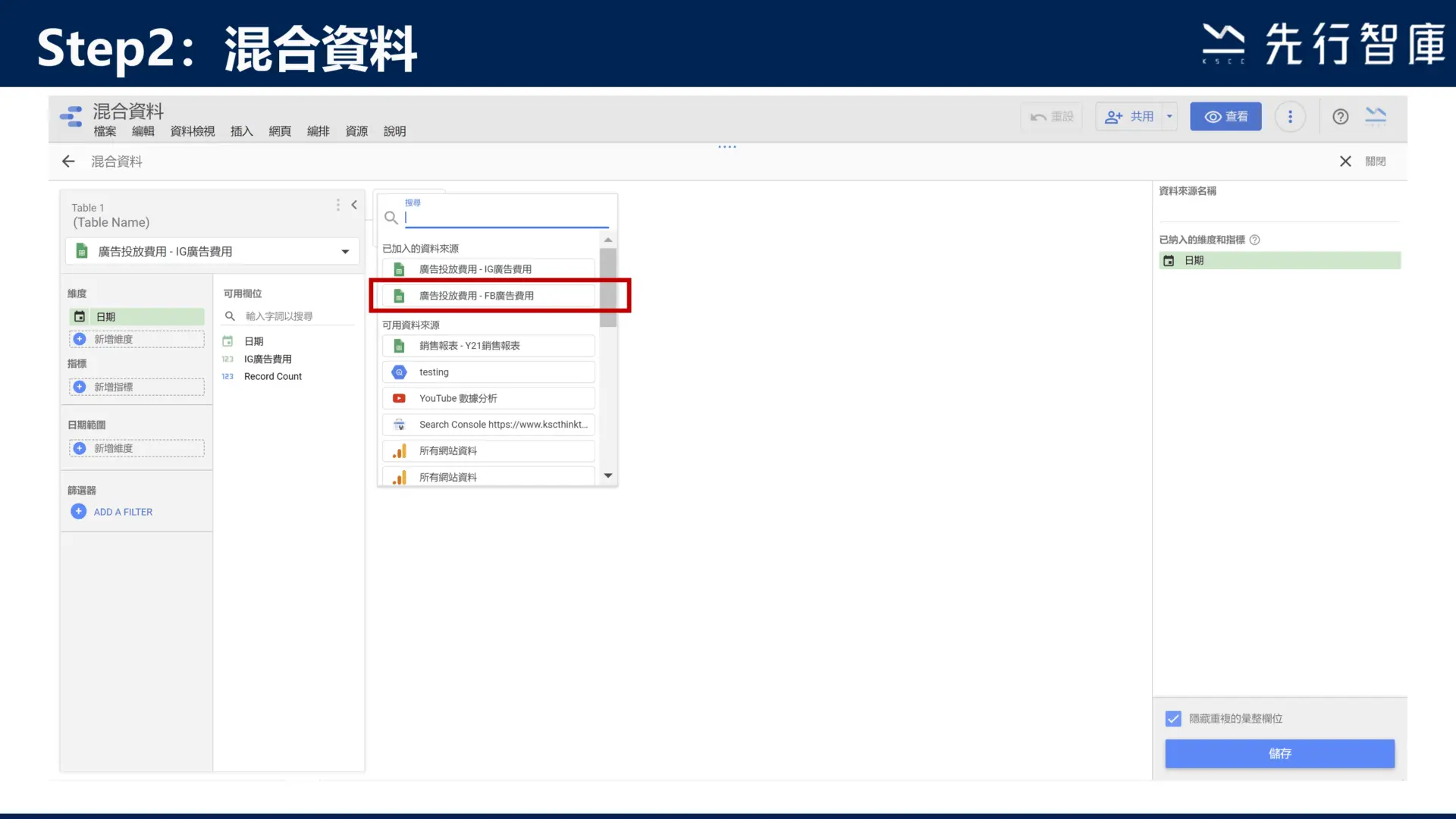Select 廣告投放費用 - FB廣告費用 data source
The width and height of the screenshot is (1456, 819).
pos(488,296)
